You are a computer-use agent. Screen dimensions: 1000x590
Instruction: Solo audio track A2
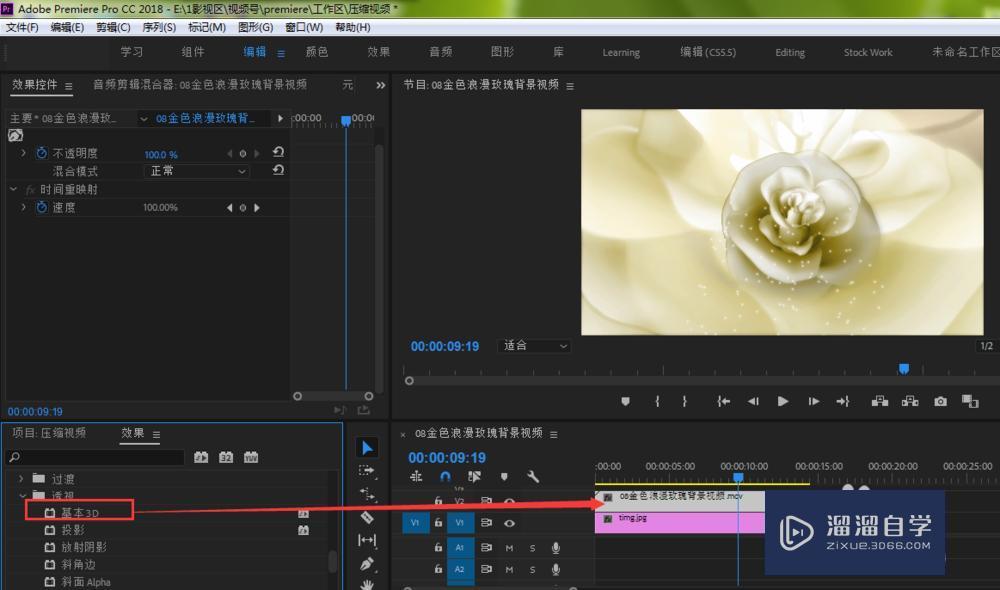pos(533,570)
